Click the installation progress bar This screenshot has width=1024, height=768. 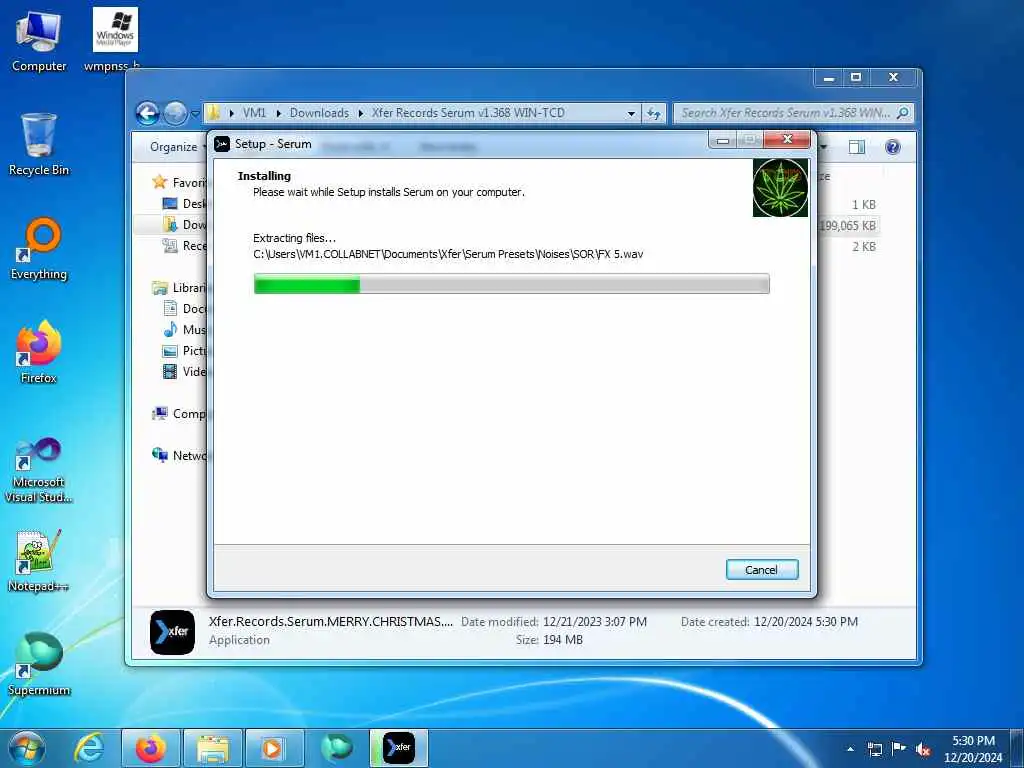pyautogui.click(x=511, y=284)
